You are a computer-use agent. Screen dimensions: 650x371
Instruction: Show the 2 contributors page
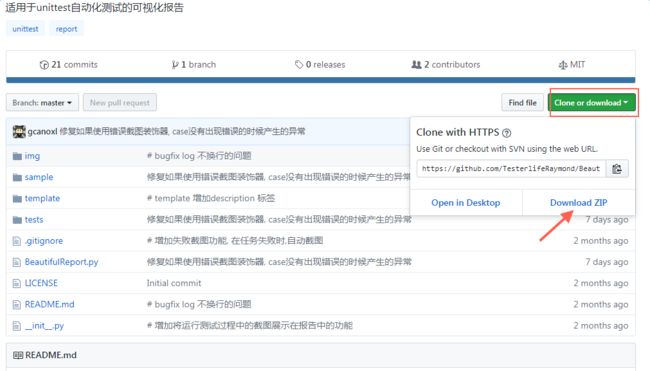(446, 65)
